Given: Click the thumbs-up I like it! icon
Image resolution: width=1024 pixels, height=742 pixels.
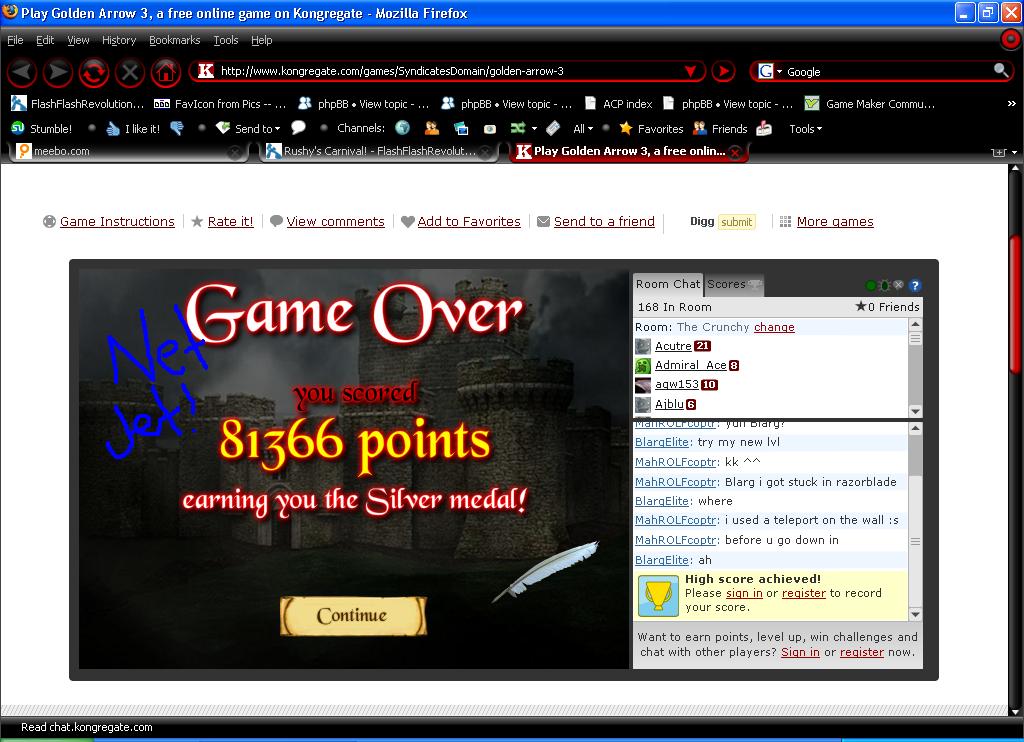Looking at the screenshot, I should coord(112,129).
